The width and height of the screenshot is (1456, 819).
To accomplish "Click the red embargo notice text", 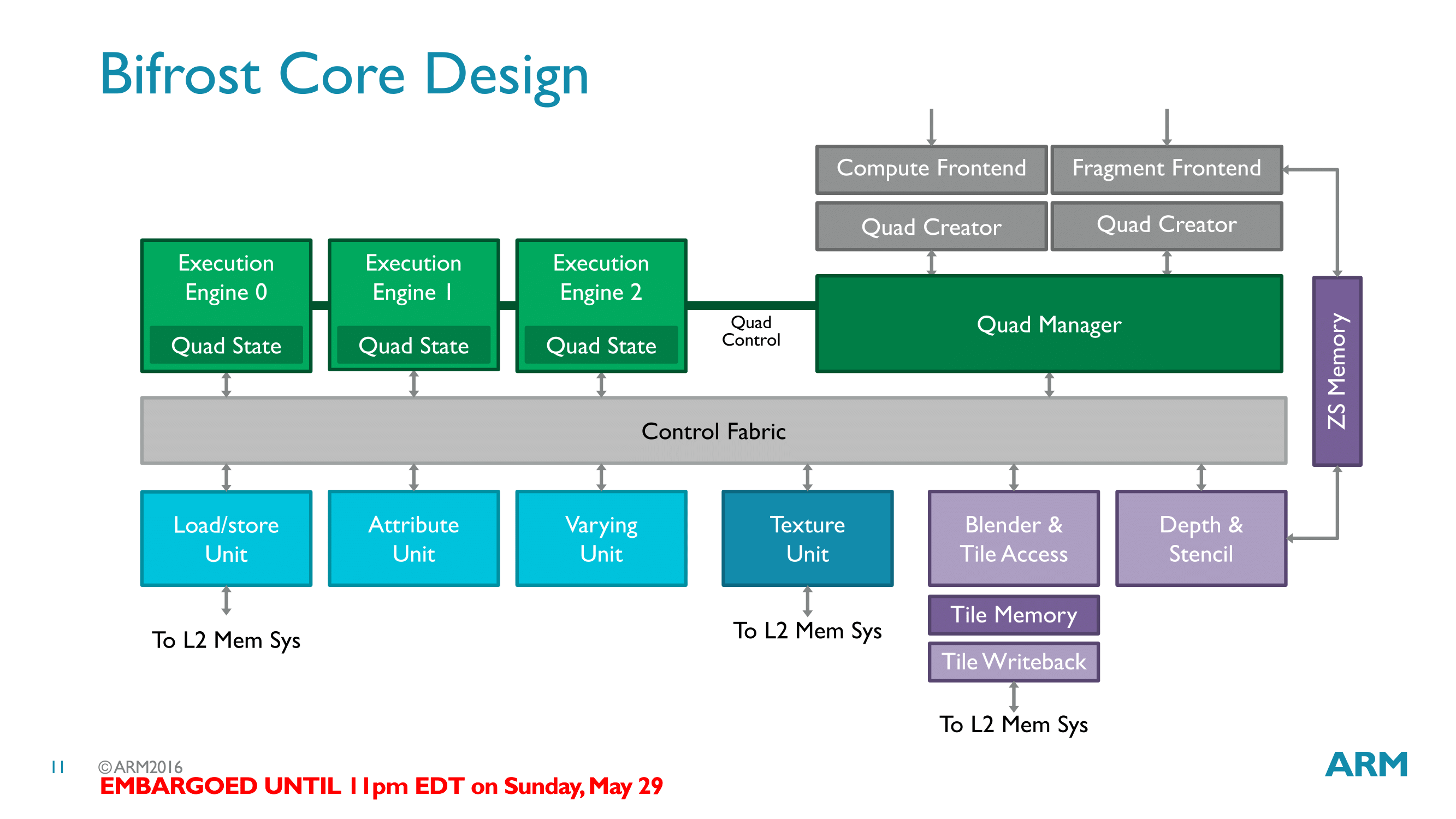I will click(381, 786).
